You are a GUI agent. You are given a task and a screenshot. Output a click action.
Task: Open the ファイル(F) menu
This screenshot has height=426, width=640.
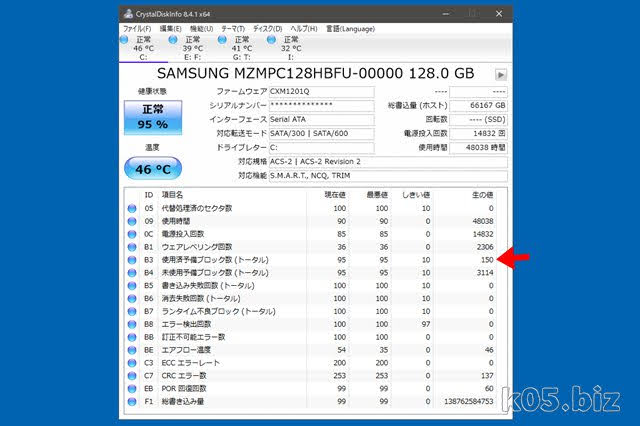tap(137, 29)
